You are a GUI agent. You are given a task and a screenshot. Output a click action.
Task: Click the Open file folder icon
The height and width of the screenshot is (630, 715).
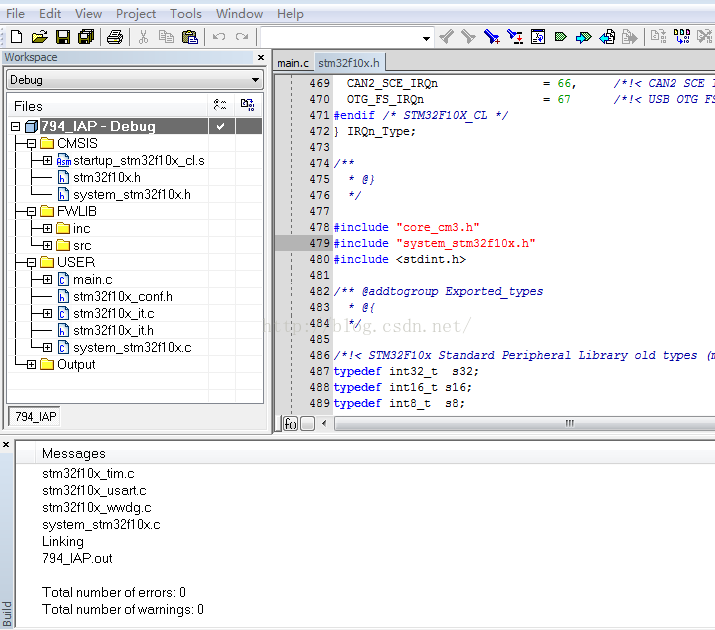pos(40,37)
